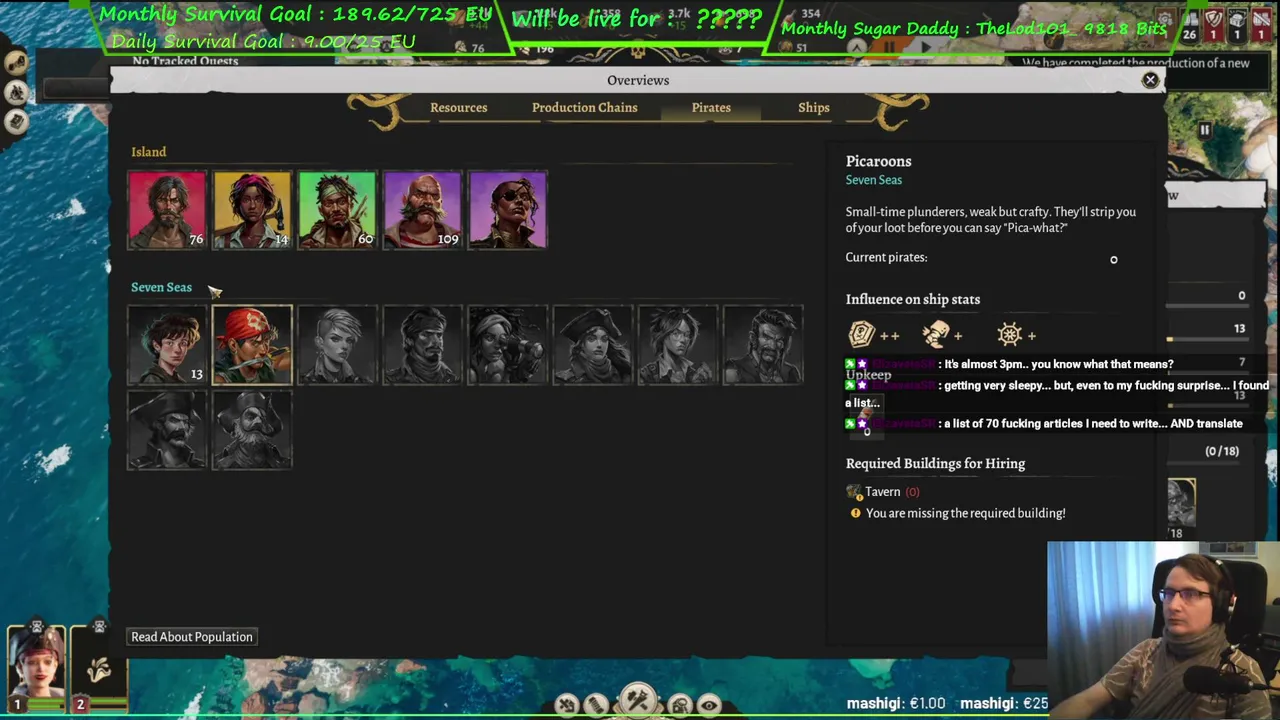This screenshot has height=720, width=1280.
Task: Select the Pirates tab
Action: coord(711,107)
